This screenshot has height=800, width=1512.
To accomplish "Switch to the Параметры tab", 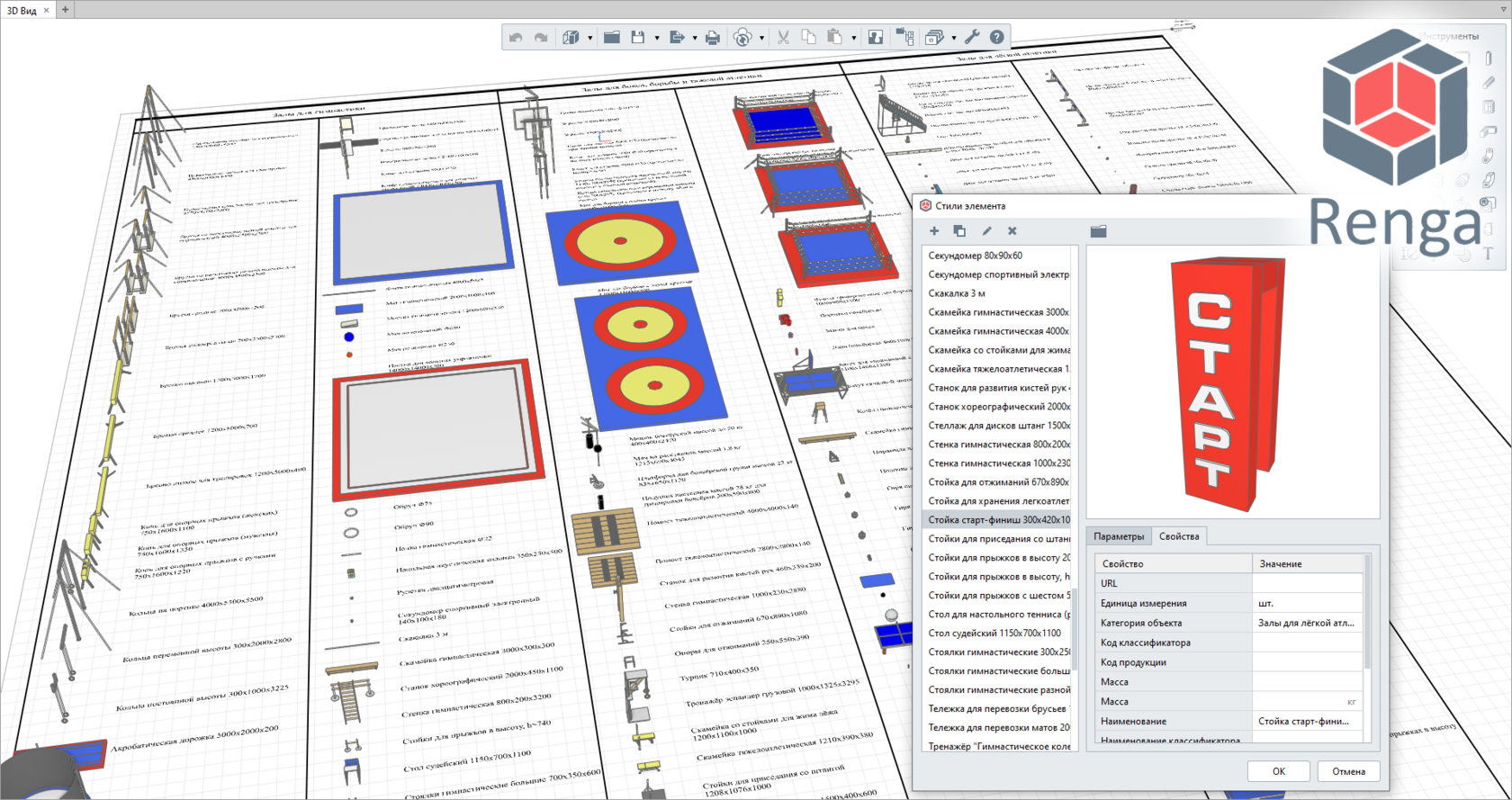I will tap(1119, 536).
